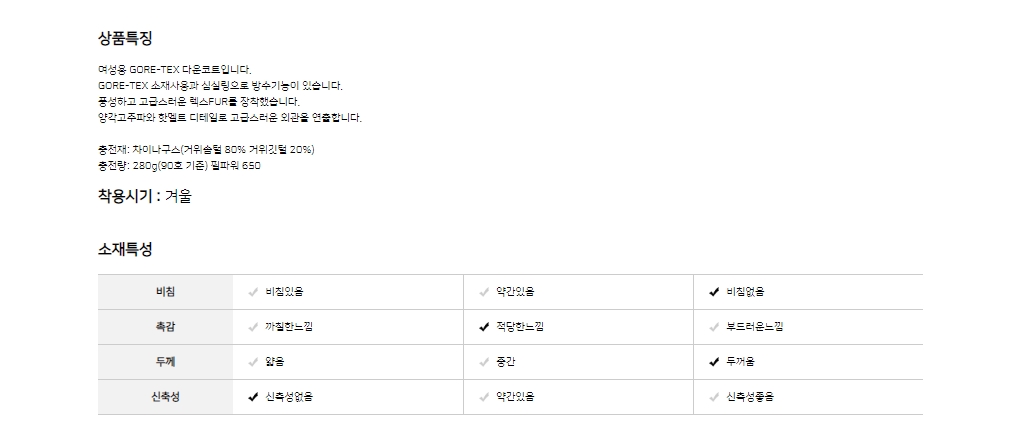1018x444 pixels.
Task: Click the checkmark beside 비침있음
Action: click(253, 292)
